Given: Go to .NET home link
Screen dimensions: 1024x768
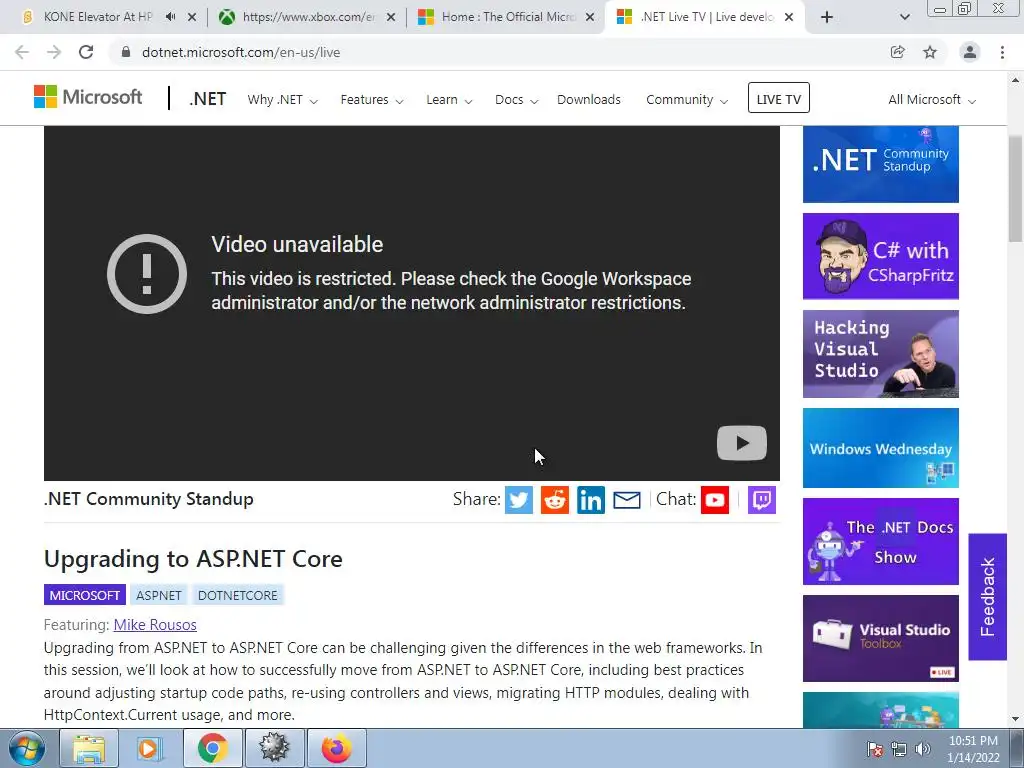Looking at the screenshot, I should 207,99.
